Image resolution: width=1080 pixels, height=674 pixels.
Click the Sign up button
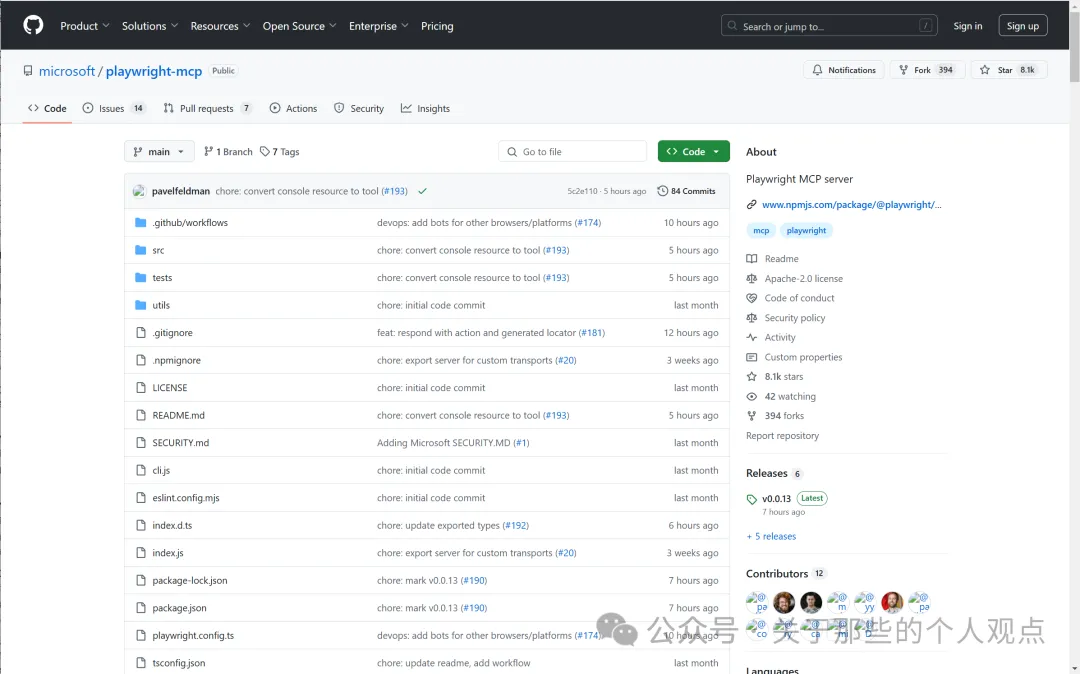click(1023, 26)
